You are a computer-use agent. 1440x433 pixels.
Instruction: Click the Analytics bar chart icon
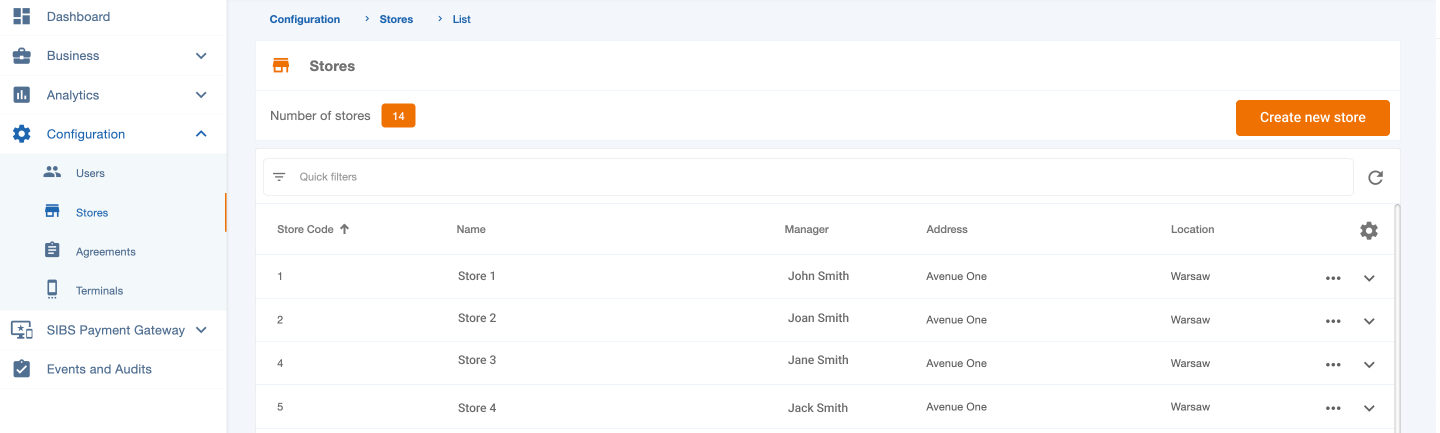(x=21, y=95)
